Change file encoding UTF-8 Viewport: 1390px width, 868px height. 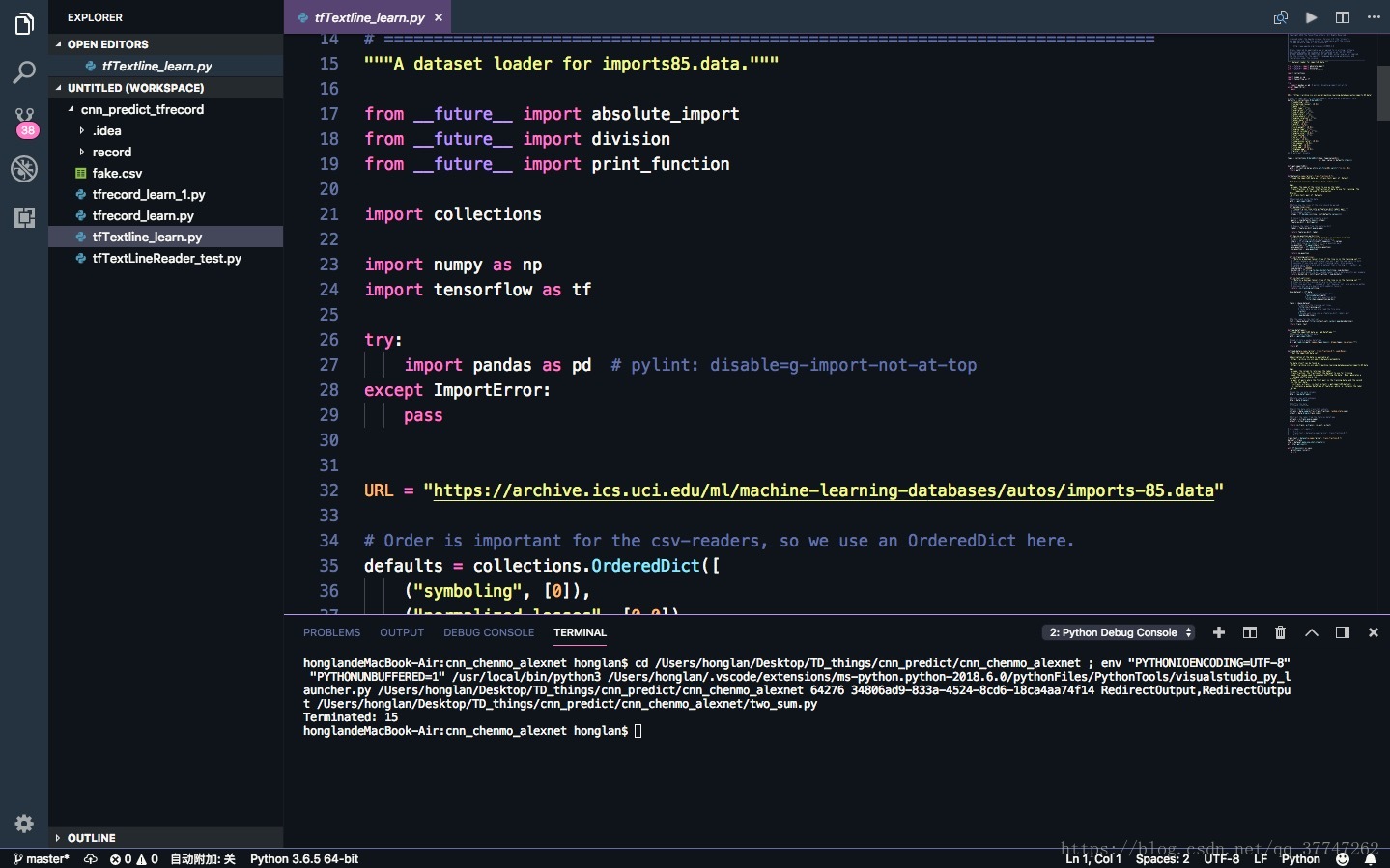click(1221, 859)
